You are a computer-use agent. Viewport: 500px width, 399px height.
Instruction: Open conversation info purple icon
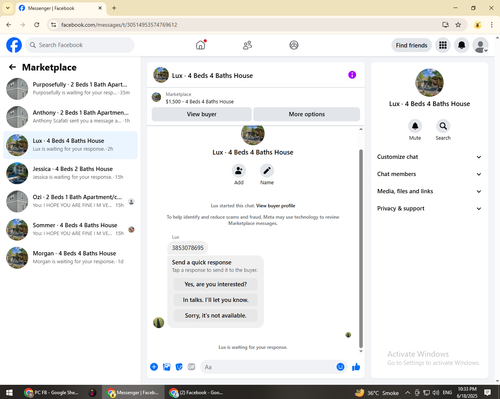point(352,75)
